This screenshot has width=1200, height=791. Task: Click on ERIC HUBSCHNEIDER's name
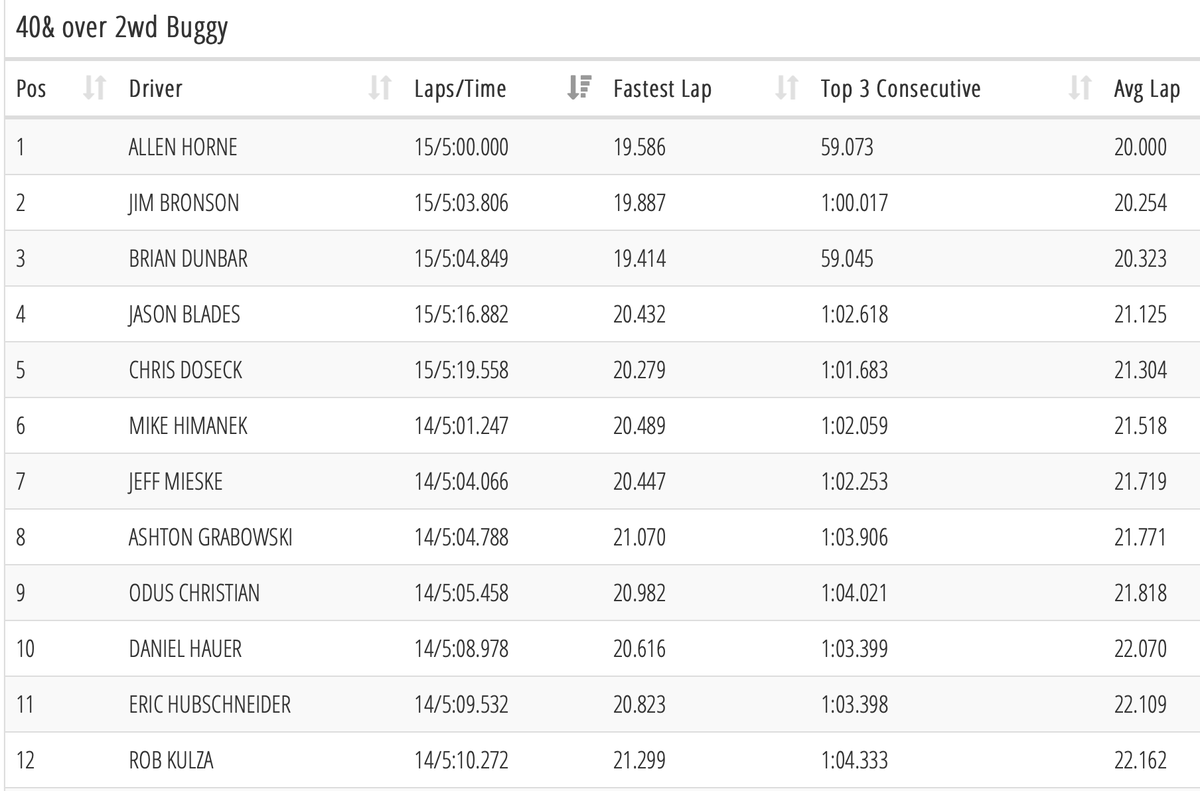tap(210, 706)
